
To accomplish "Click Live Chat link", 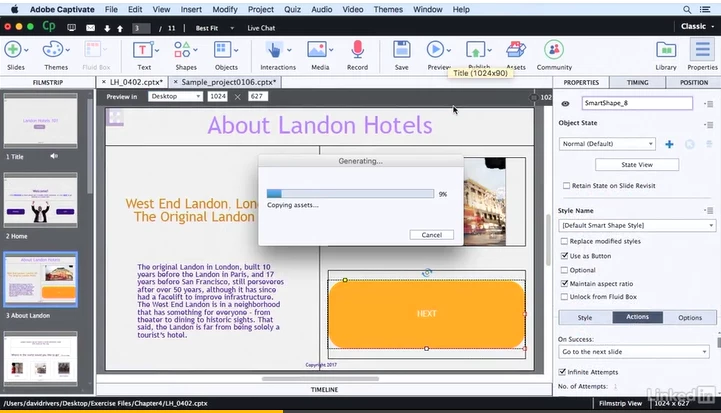I will [261, 28].
